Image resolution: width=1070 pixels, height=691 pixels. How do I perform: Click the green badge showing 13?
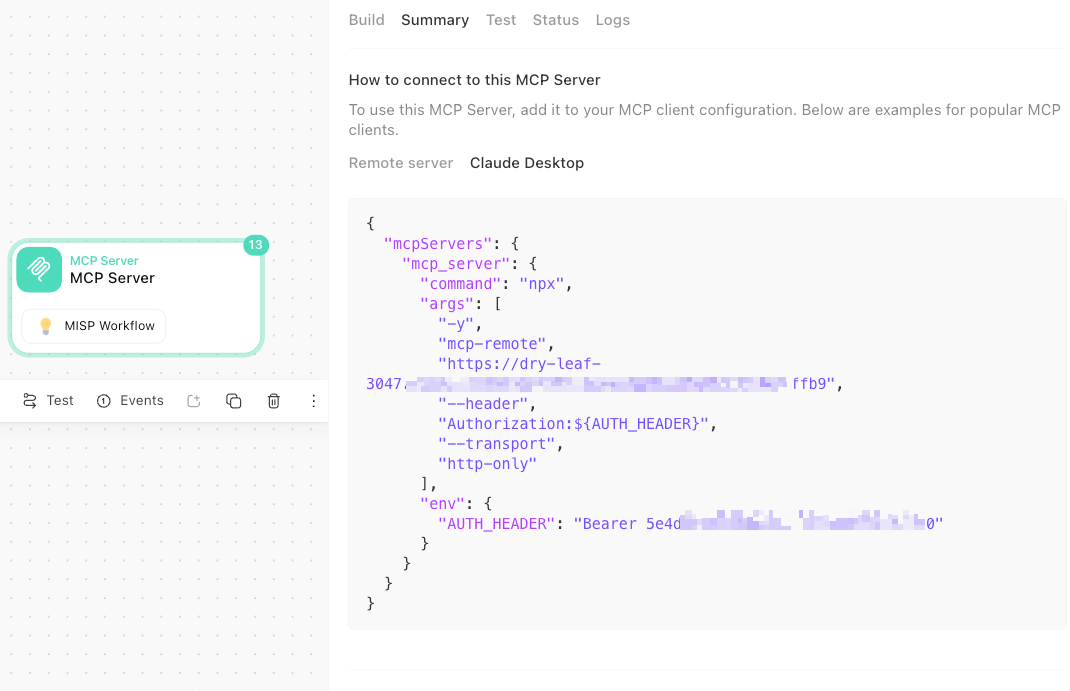click(256, 245)
